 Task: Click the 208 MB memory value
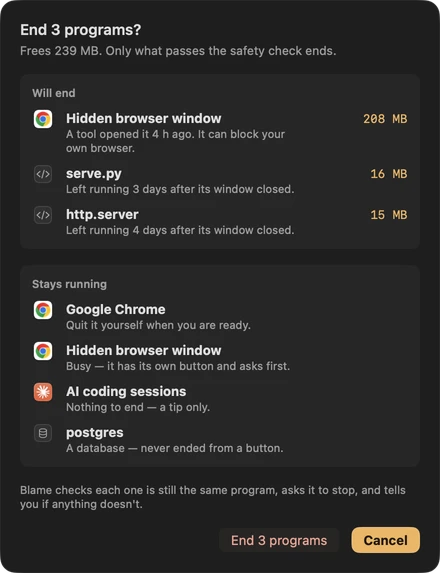385,119
